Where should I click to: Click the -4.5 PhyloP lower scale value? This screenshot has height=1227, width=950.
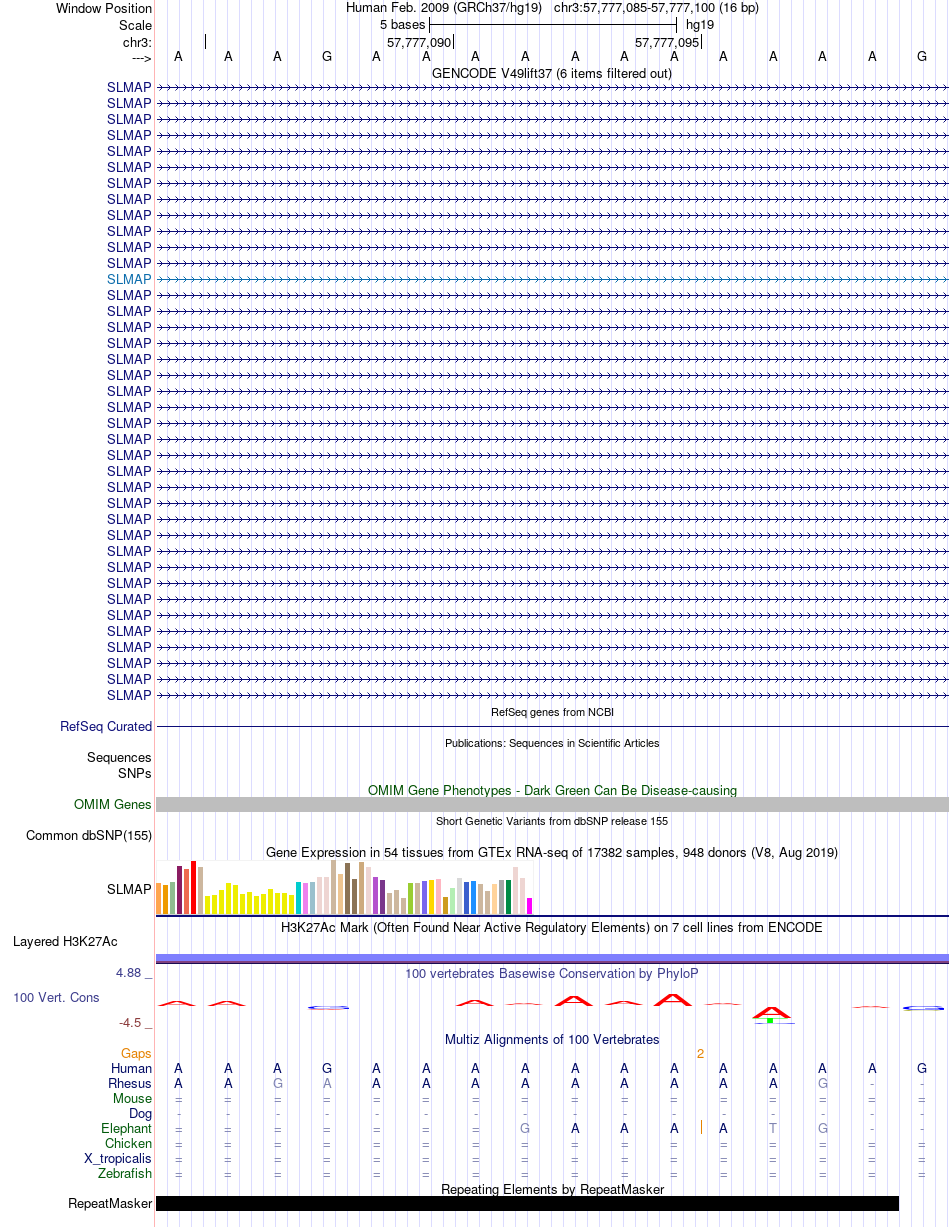point(134,1022)
